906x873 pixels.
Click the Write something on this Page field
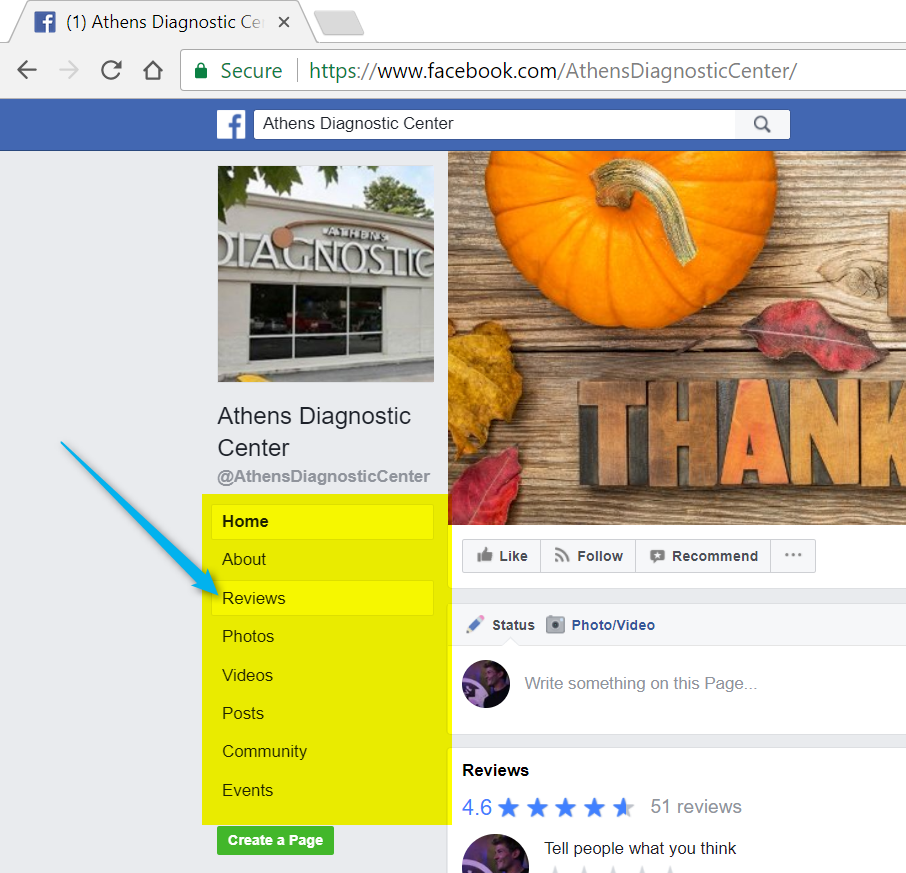pyautogui.click(x=641, y=683)
